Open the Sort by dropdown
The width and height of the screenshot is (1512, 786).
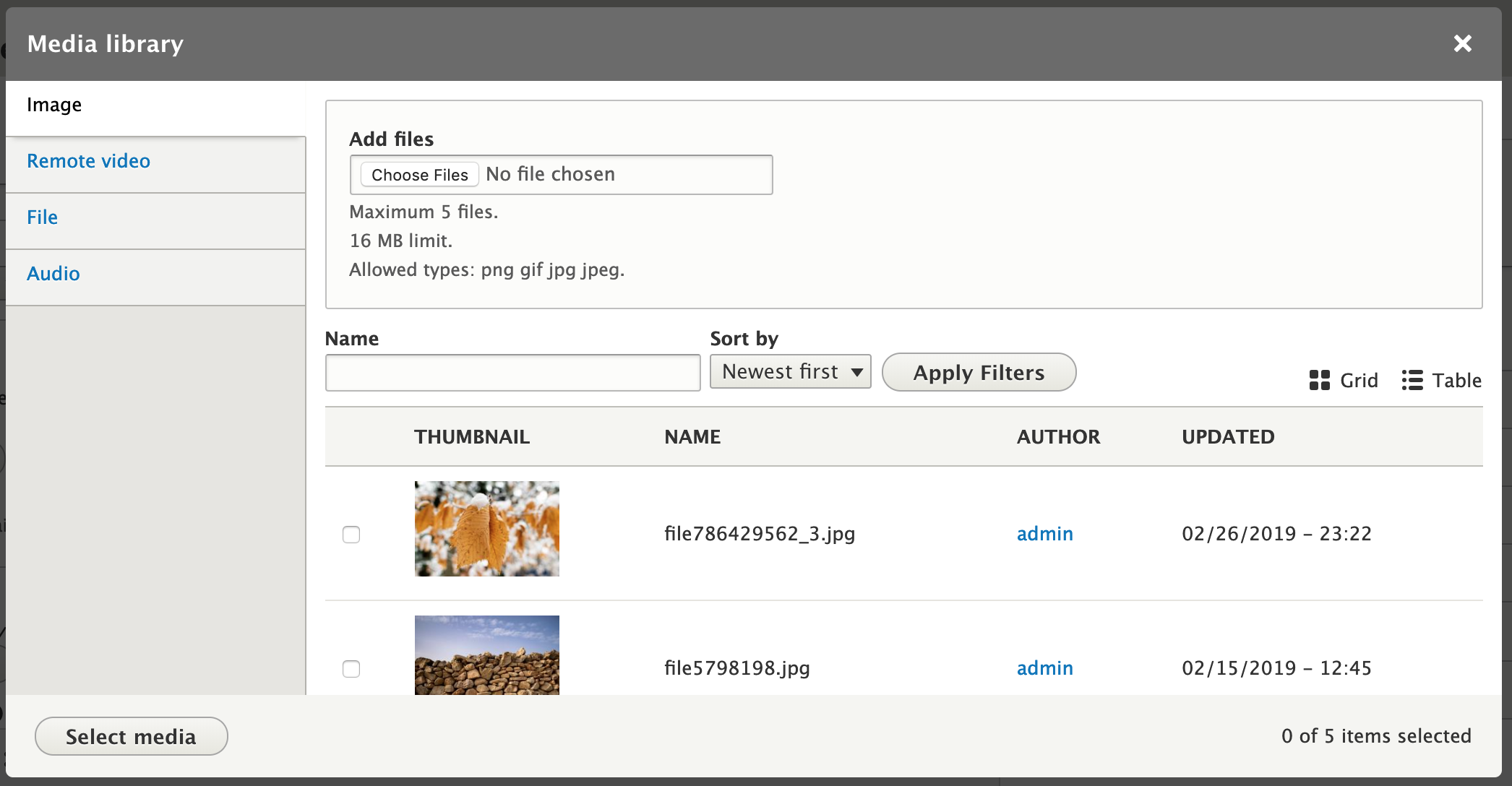point(790,371)
